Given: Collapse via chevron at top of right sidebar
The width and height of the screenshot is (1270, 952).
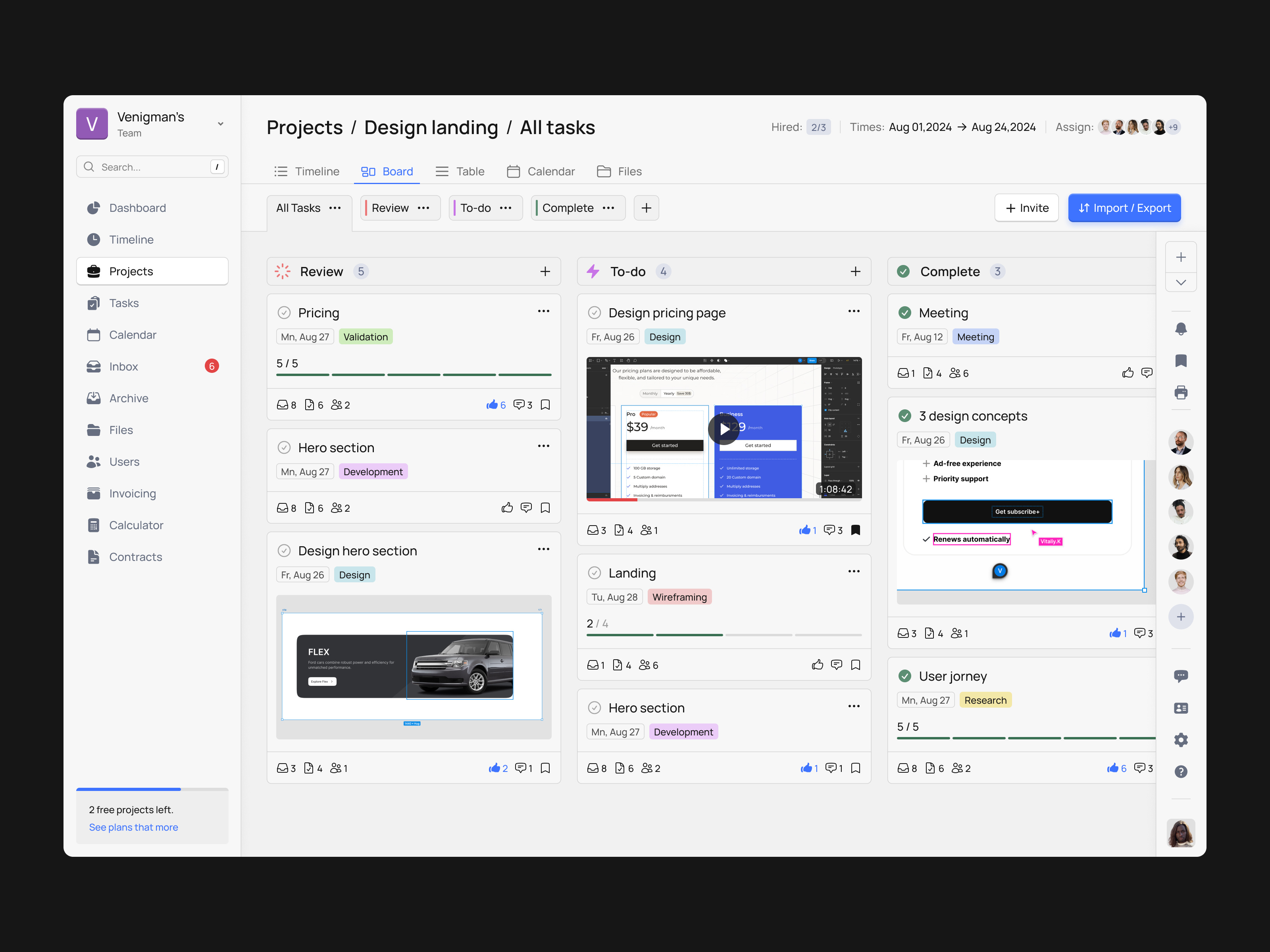Looking at the screenshot, I should click(x=1181, y=282).
